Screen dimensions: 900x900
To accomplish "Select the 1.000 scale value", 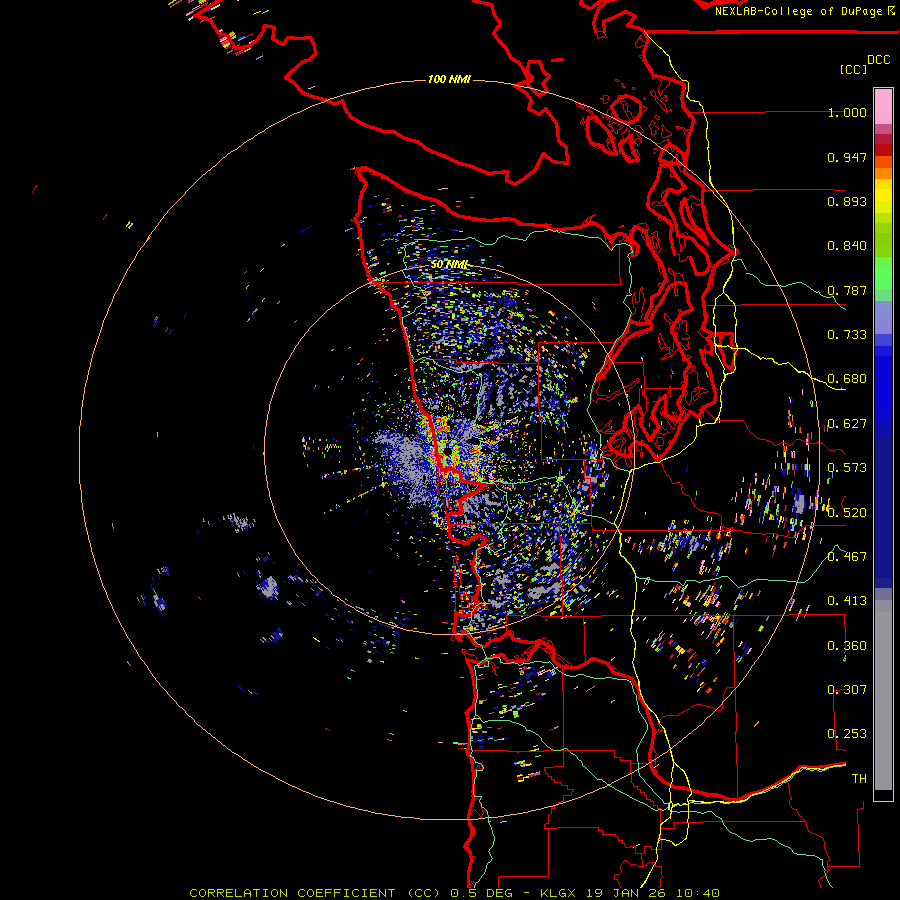I will click(847, 112).
